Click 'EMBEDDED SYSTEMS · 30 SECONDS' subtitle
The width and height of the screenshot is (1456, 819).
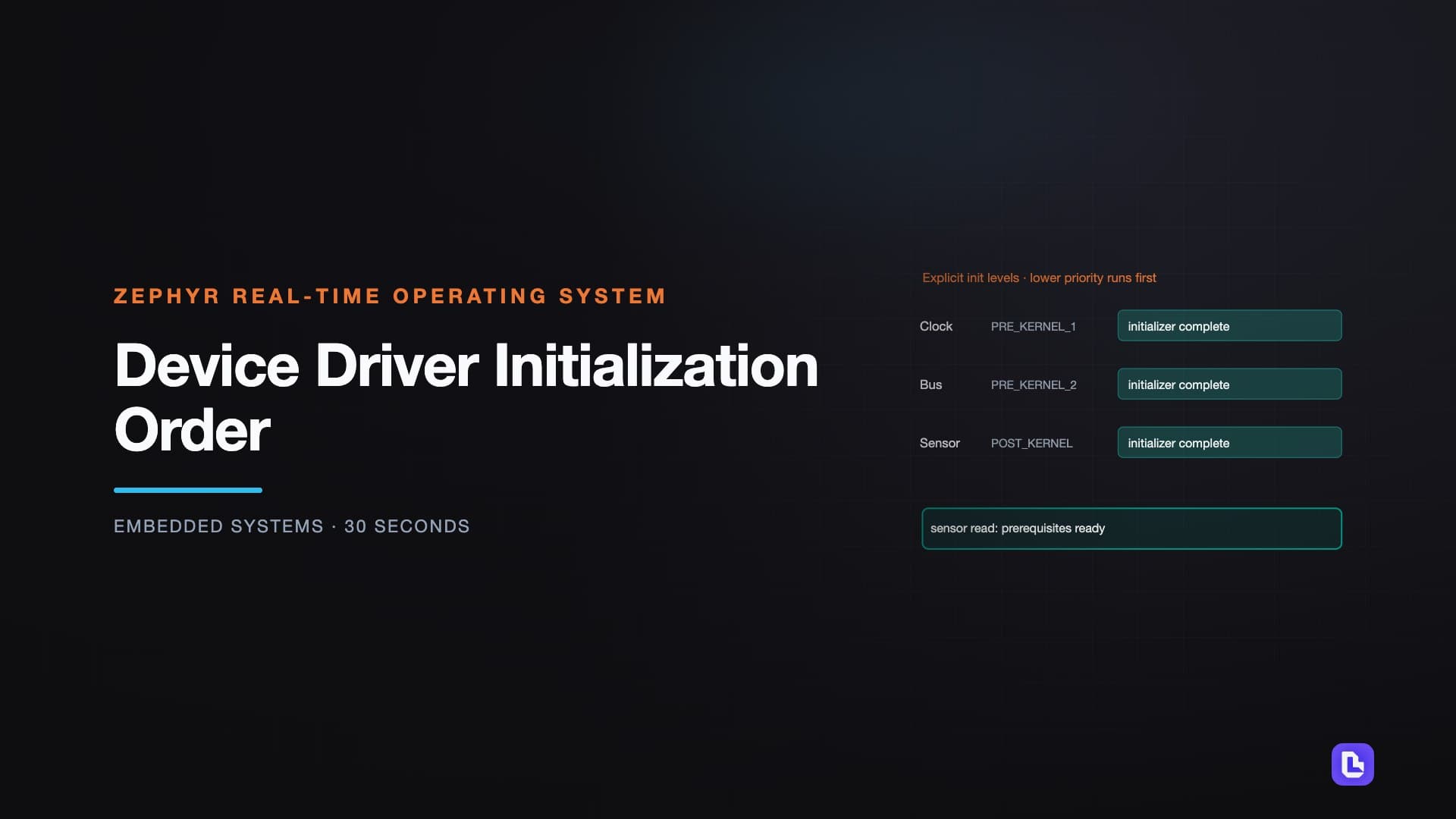292,526
